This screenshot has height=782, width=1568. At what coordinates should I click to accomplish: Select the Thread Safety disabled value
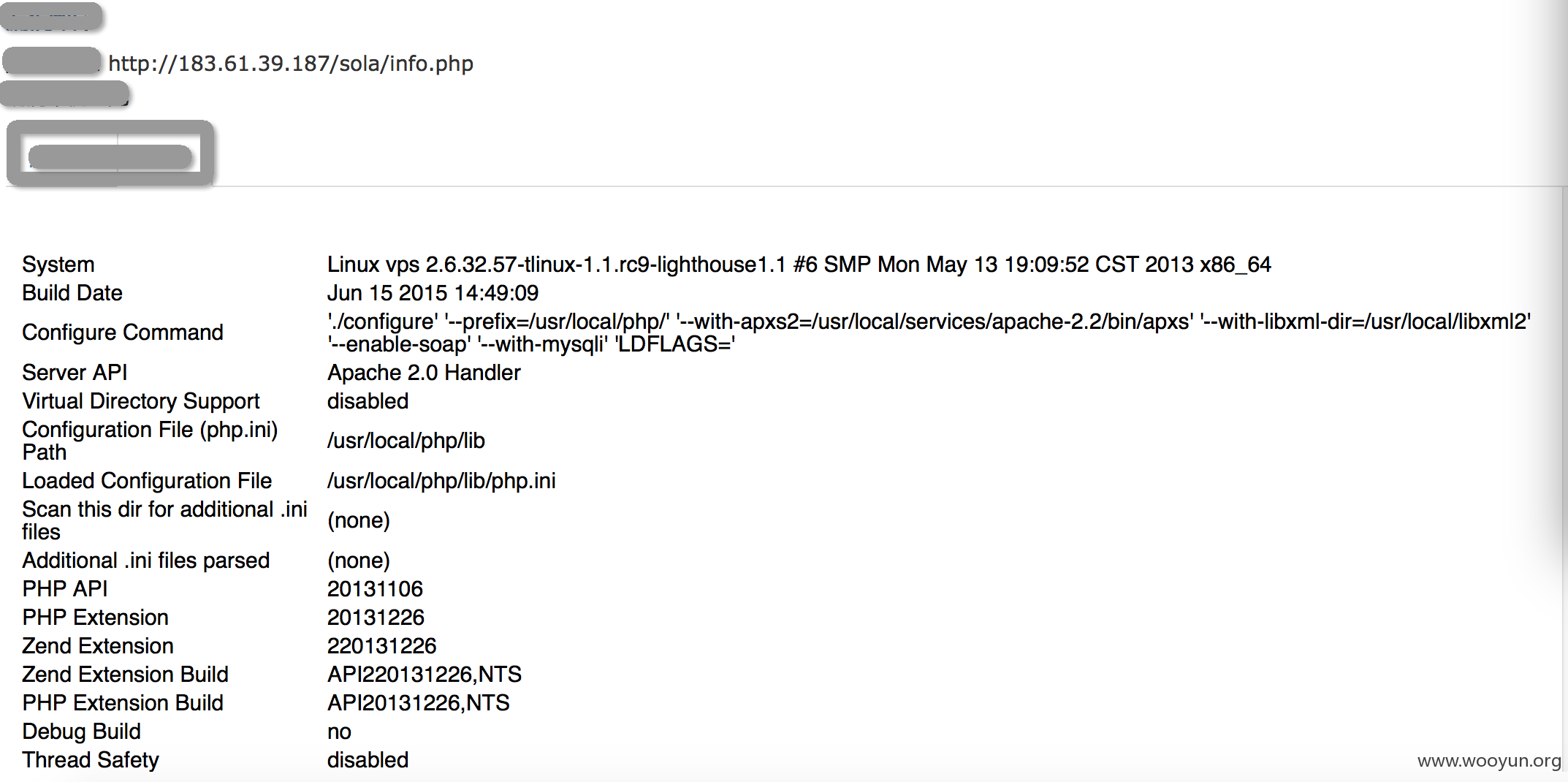point(368,759)
